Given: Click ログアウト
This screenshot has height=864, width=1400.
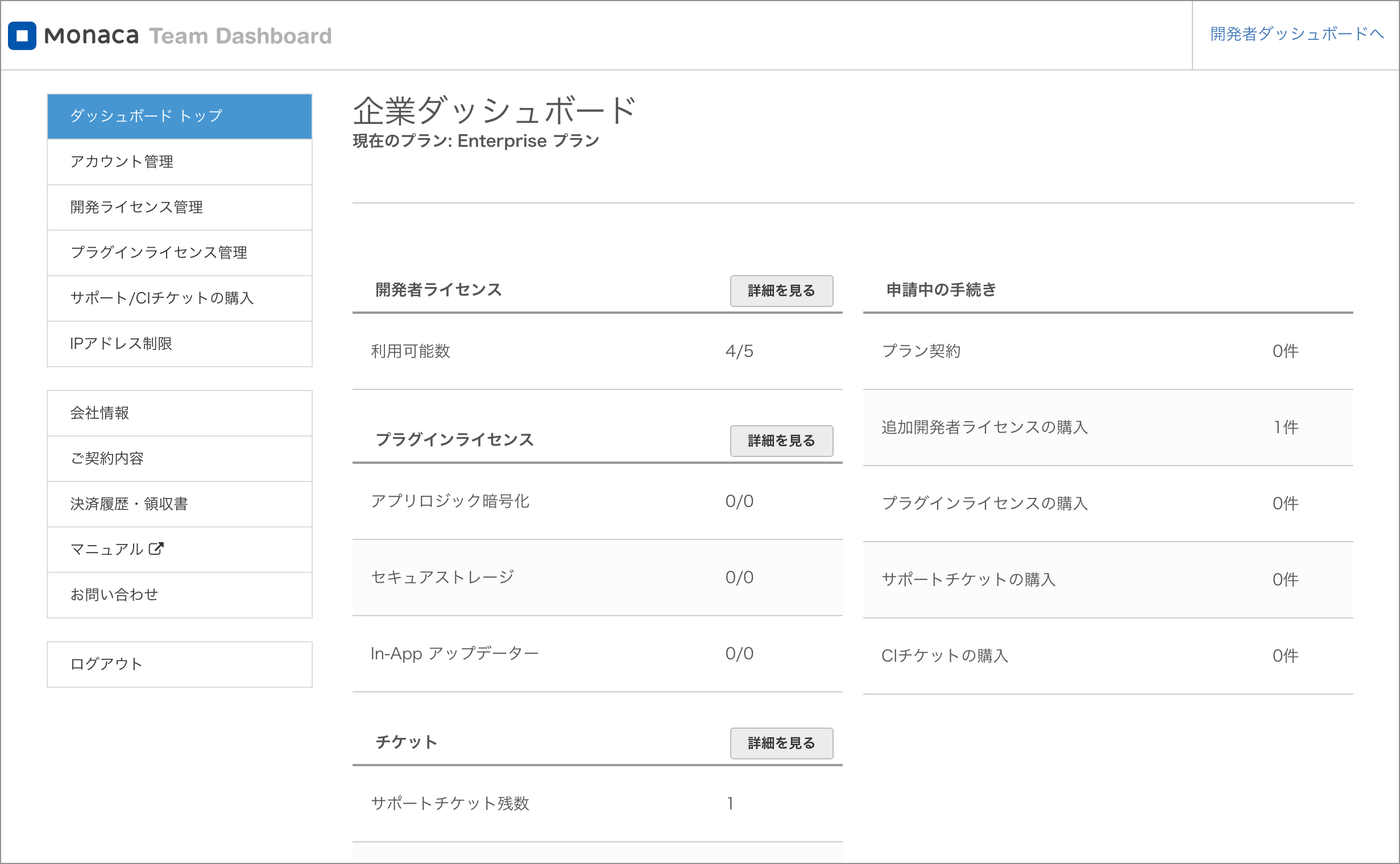Looking at the screenshot, I should click(x=180, y=664).
